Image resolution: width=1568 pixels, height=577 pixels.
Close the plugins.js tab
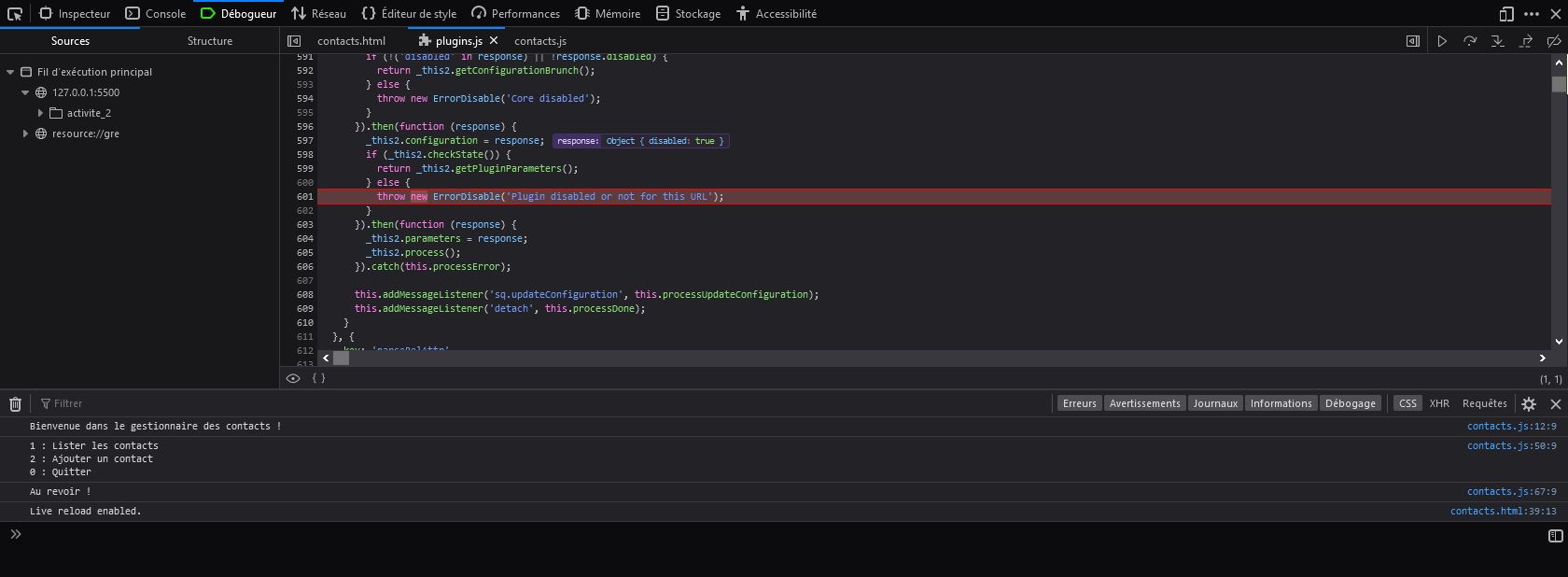(x=494, y=41)
